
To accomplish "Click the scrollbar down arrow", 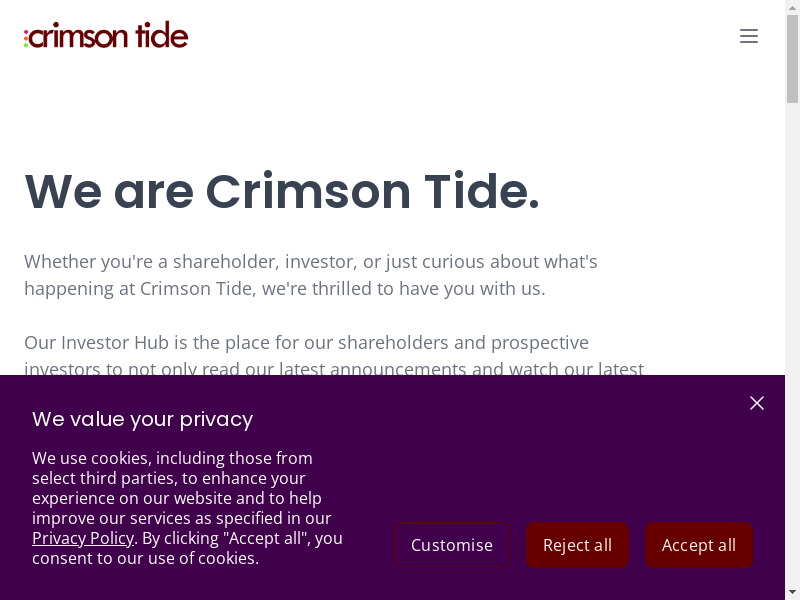I will [x=792, y=592].
